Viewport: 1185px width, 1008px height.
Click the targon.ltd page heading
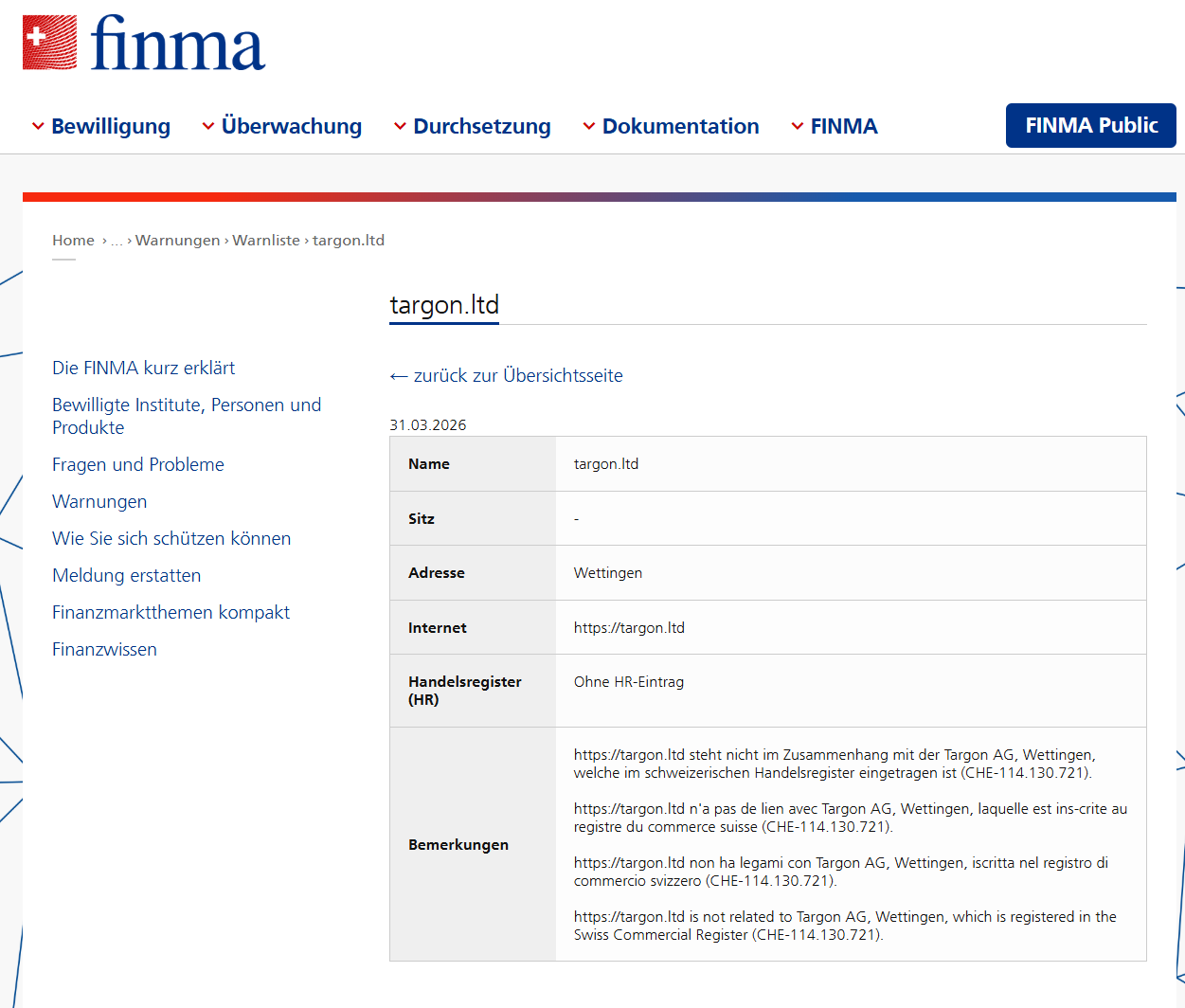[x=444, y=305]
